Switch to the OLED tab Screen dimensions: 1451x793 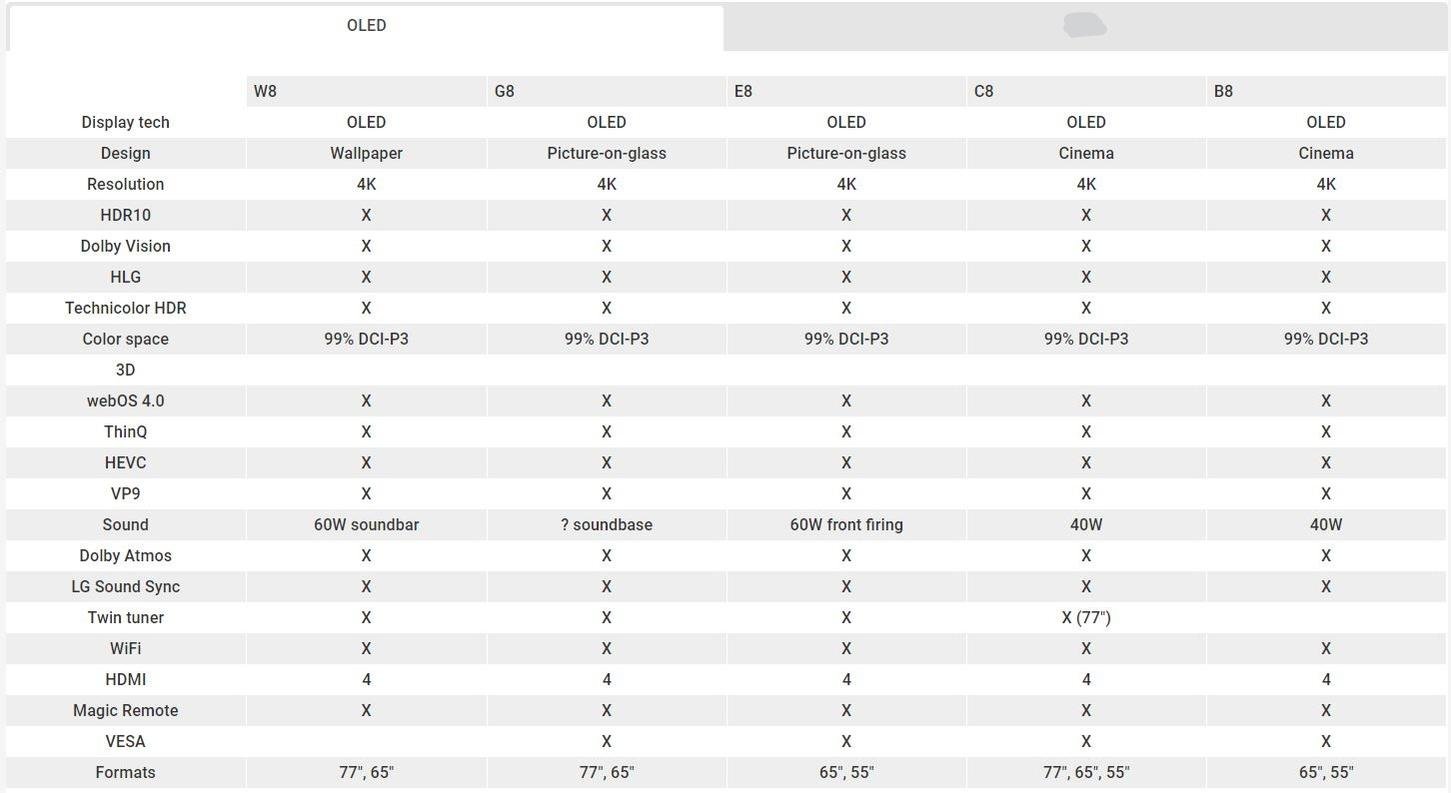pyautogui.click(x=366, y=26)
